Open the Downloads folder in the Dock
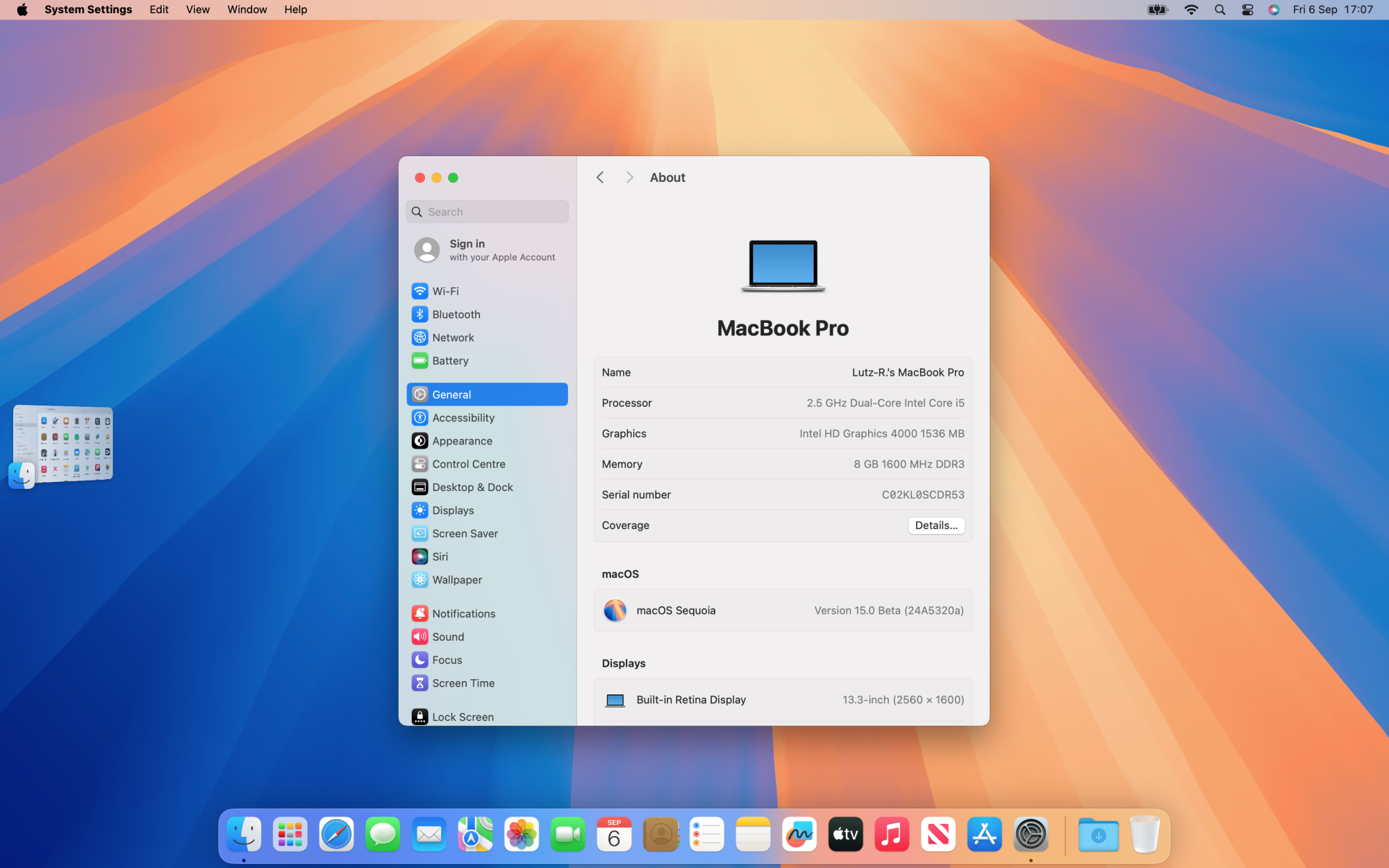Screen dimensions: 1389x868 pos(1098,834)
